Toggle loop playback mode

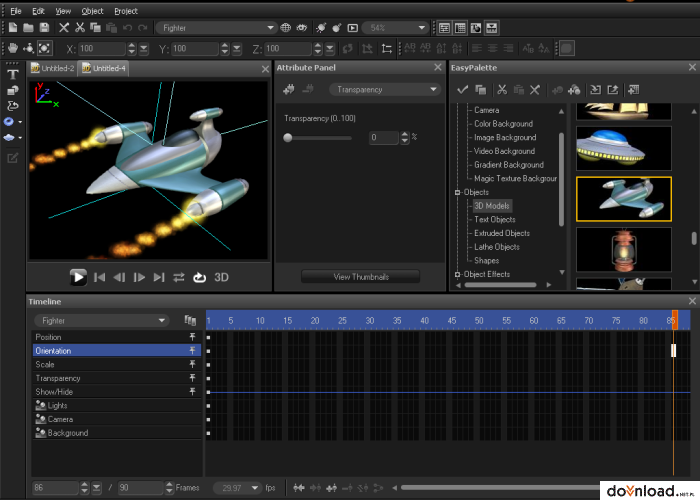[x=199, y=277]
